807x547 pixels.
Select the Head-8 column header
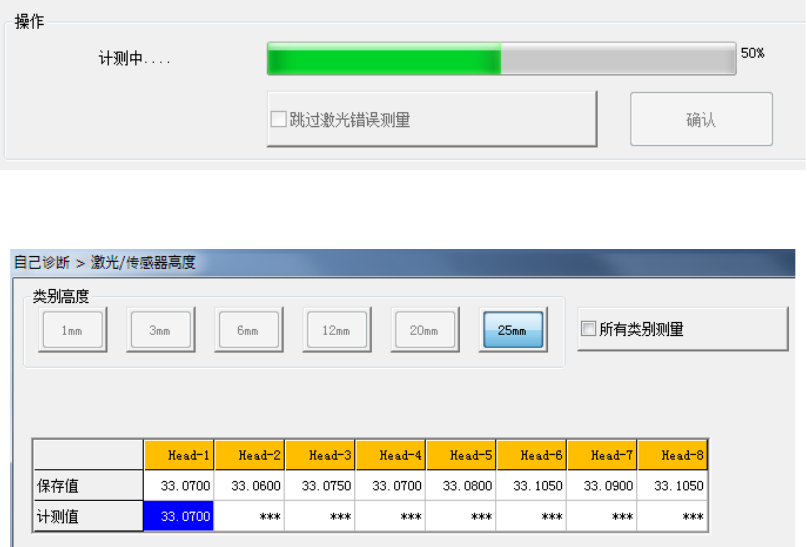(x=673, y=455)
